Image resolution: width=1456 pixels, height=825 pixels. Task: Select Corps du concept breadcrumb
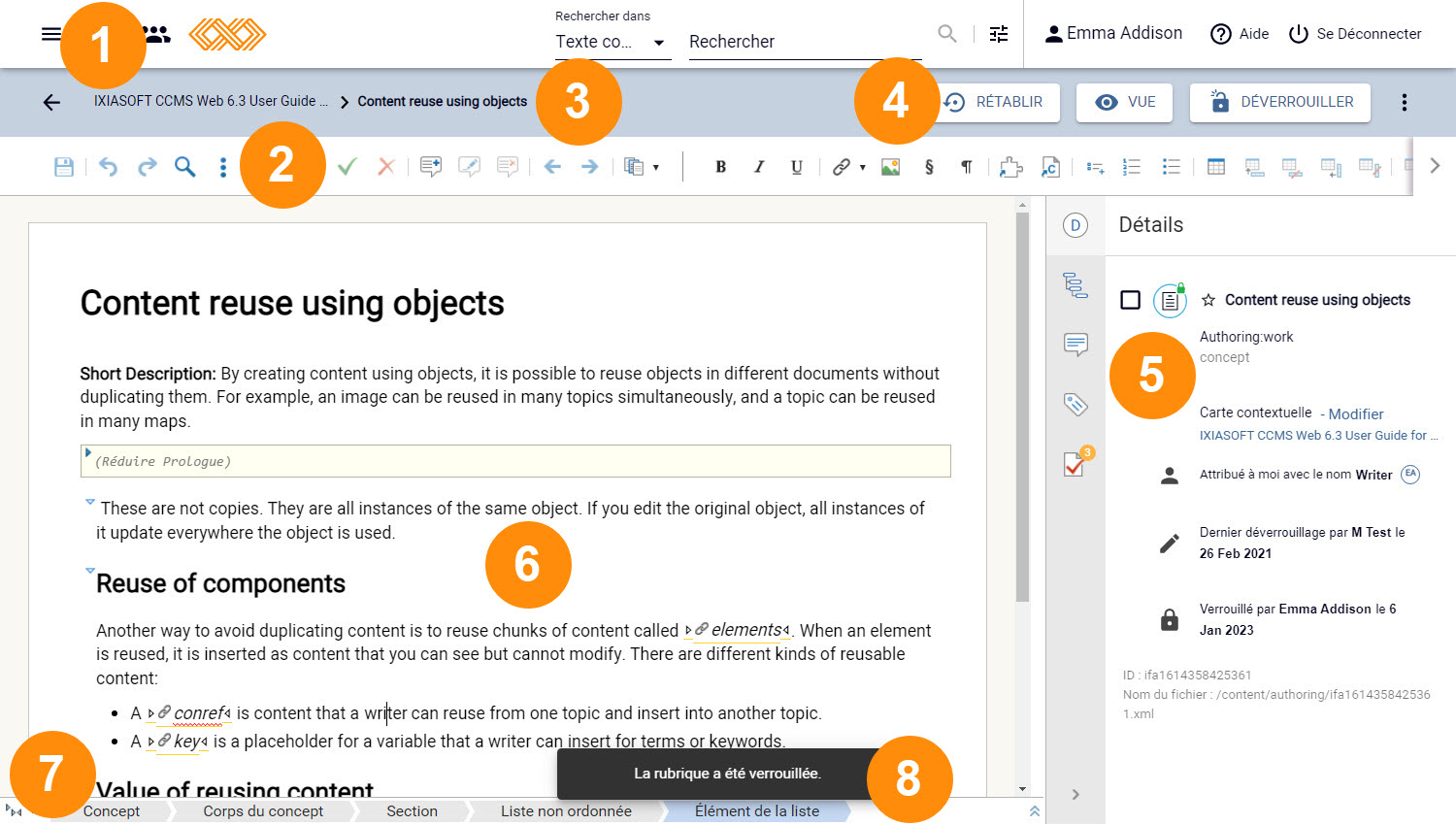263,811
